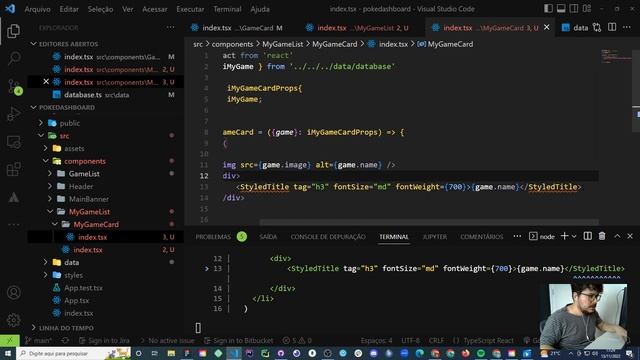Click Sign in to Bitbucket status item
Viewport: 640px width, 360px height.
click(x=239, y=340)
